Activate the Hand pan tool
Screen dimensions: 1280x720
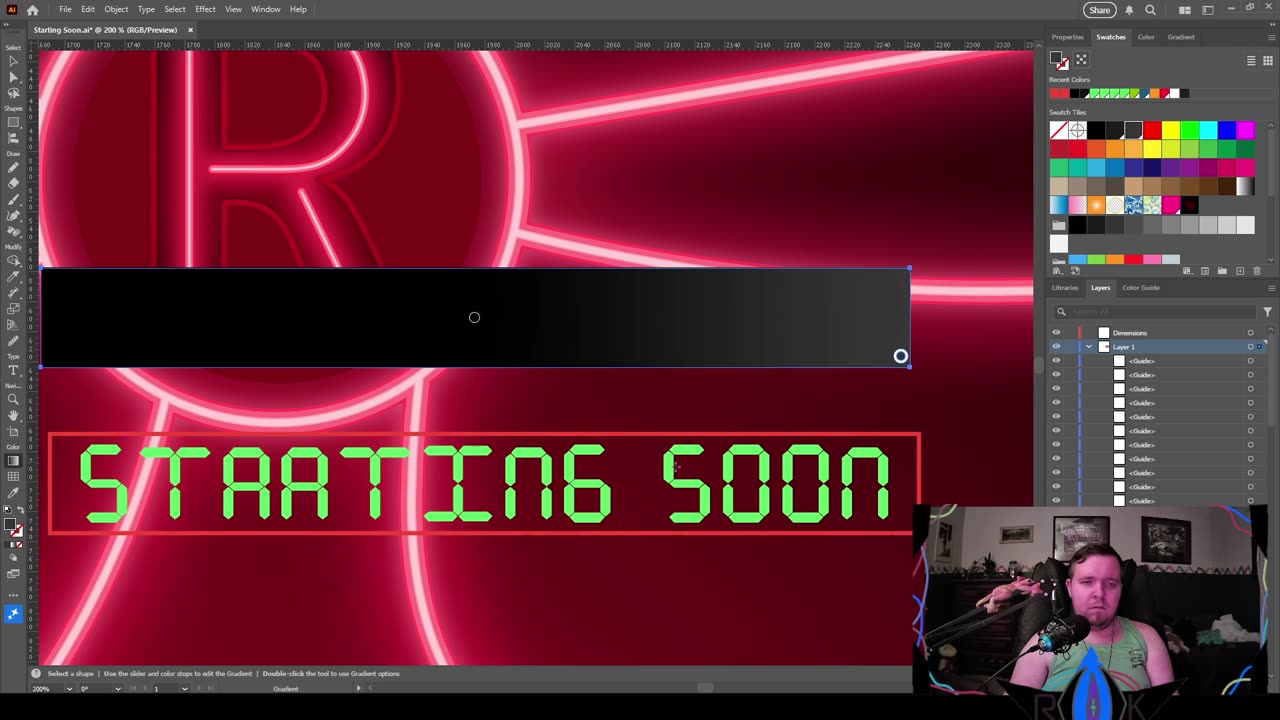[x=13, y=414]
